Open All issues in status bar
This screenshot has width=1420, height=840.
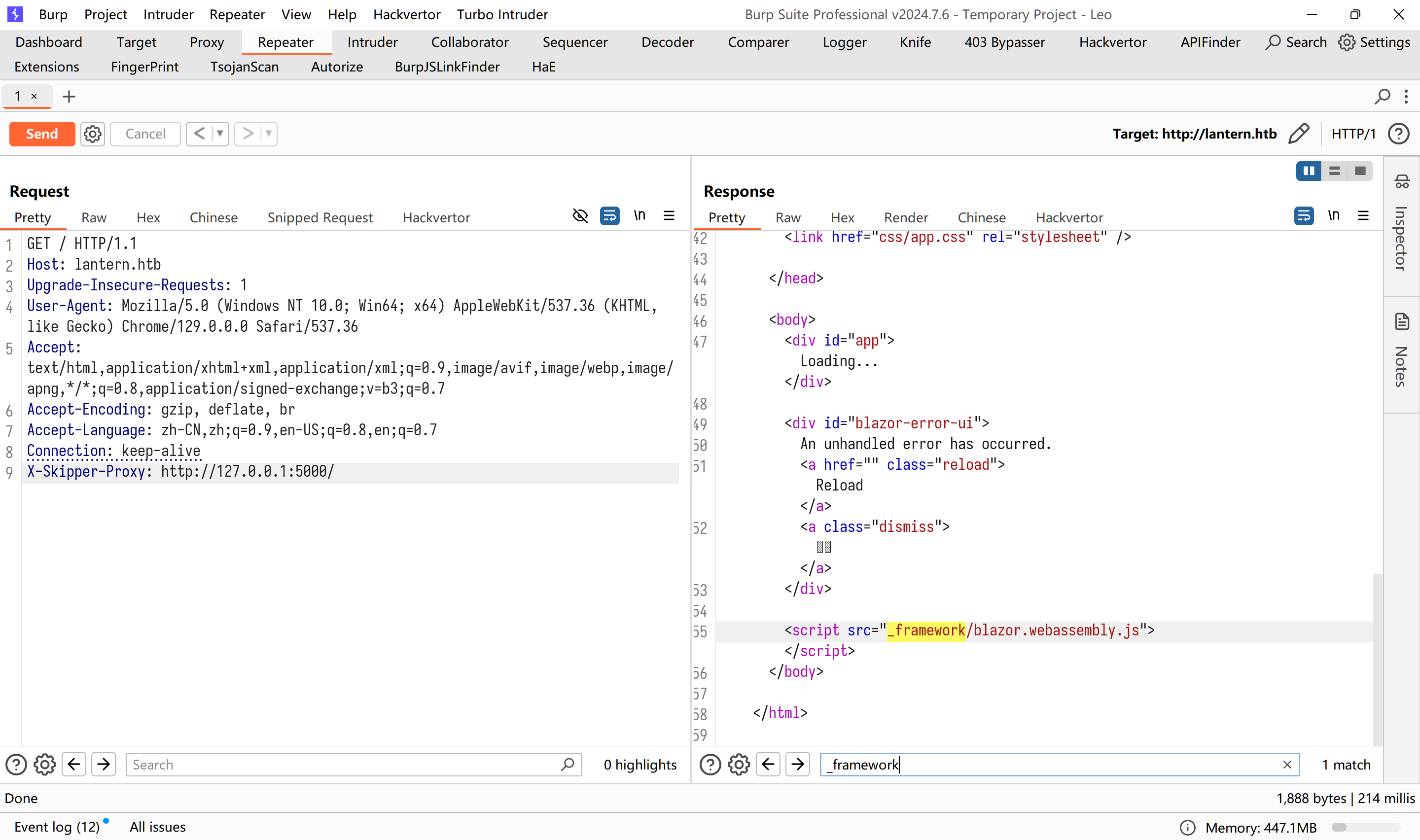click(x=157, y=827)
